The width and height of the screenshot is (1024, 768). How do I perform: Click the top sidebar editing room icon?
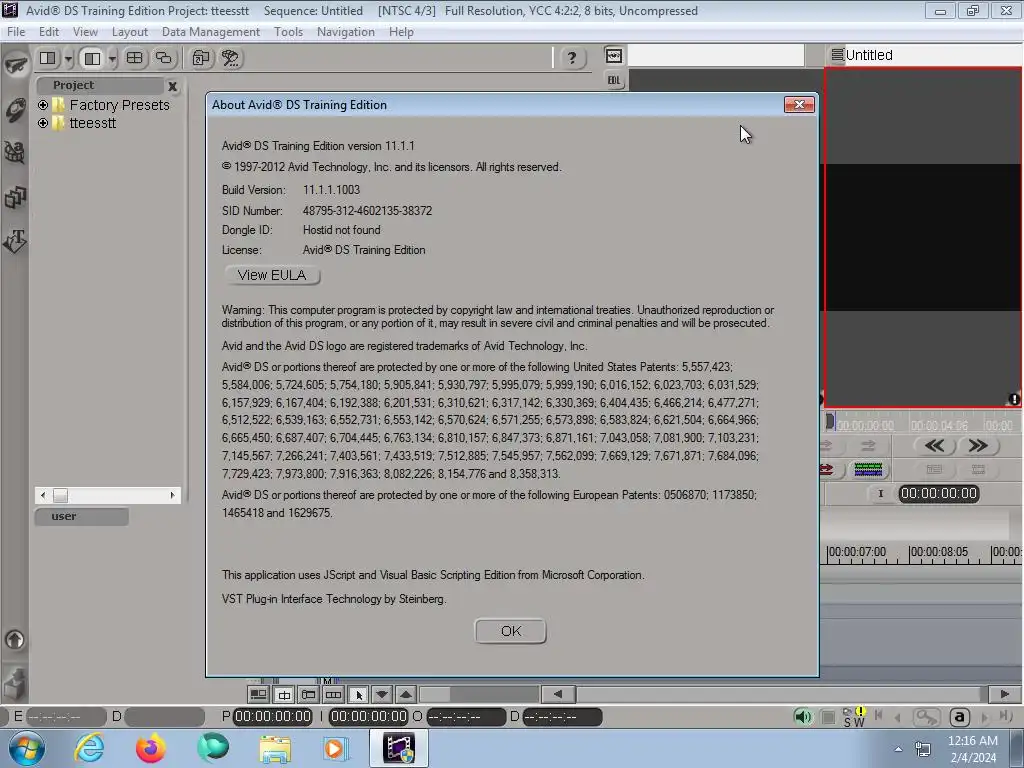15,65
